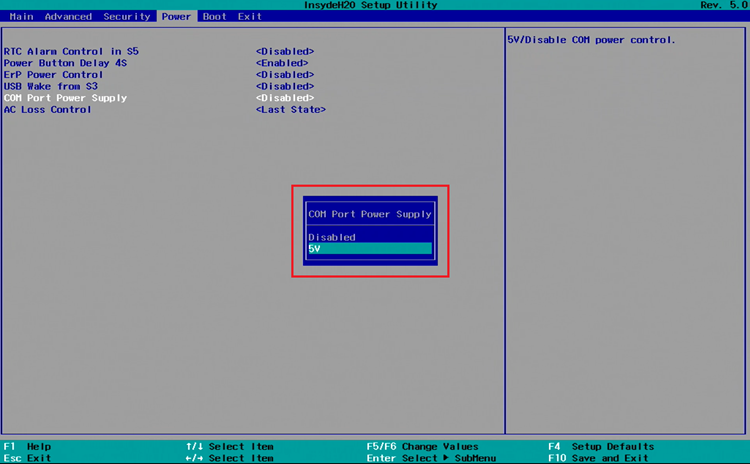
Task: Go to the Security tab
Action: (127, 16)
